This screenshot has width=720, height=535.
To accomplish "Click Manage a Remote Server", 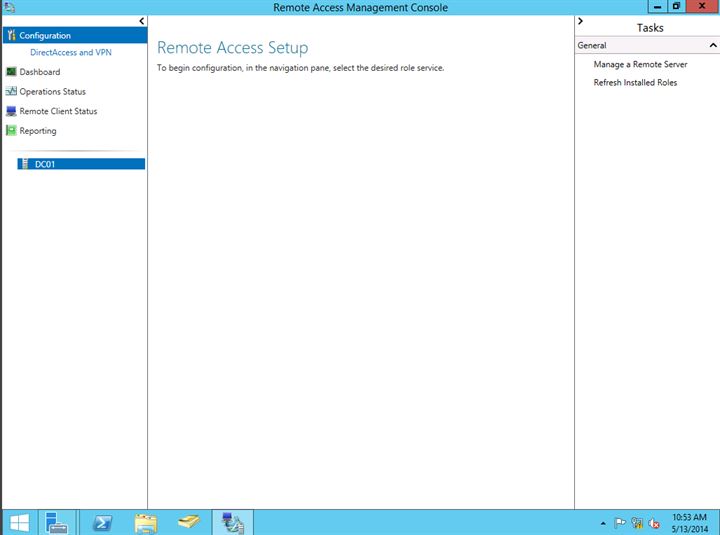I will [x=640, y=64].
